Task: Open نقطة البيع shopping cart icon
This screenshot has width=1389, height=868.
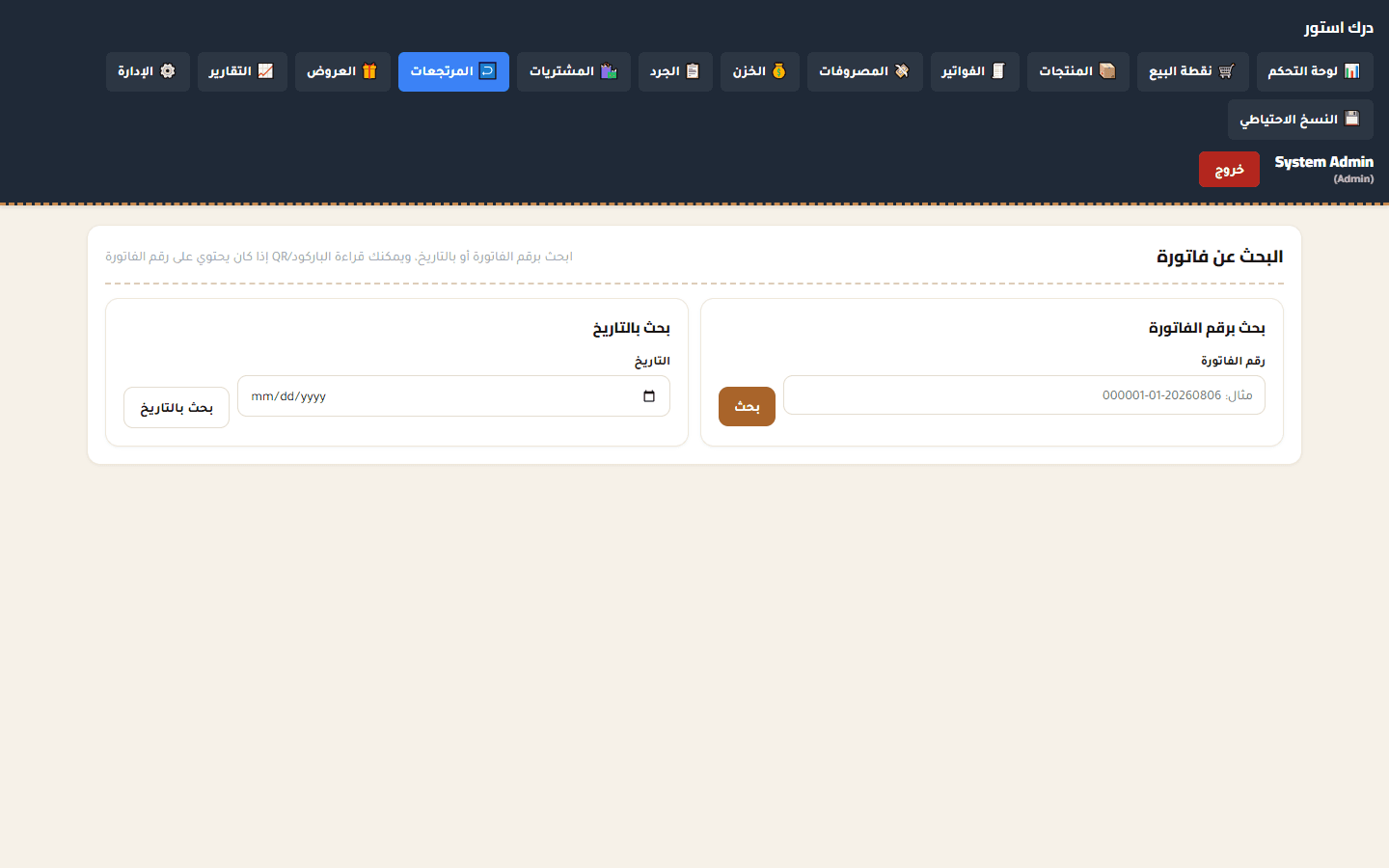Action: [1226, 71]
